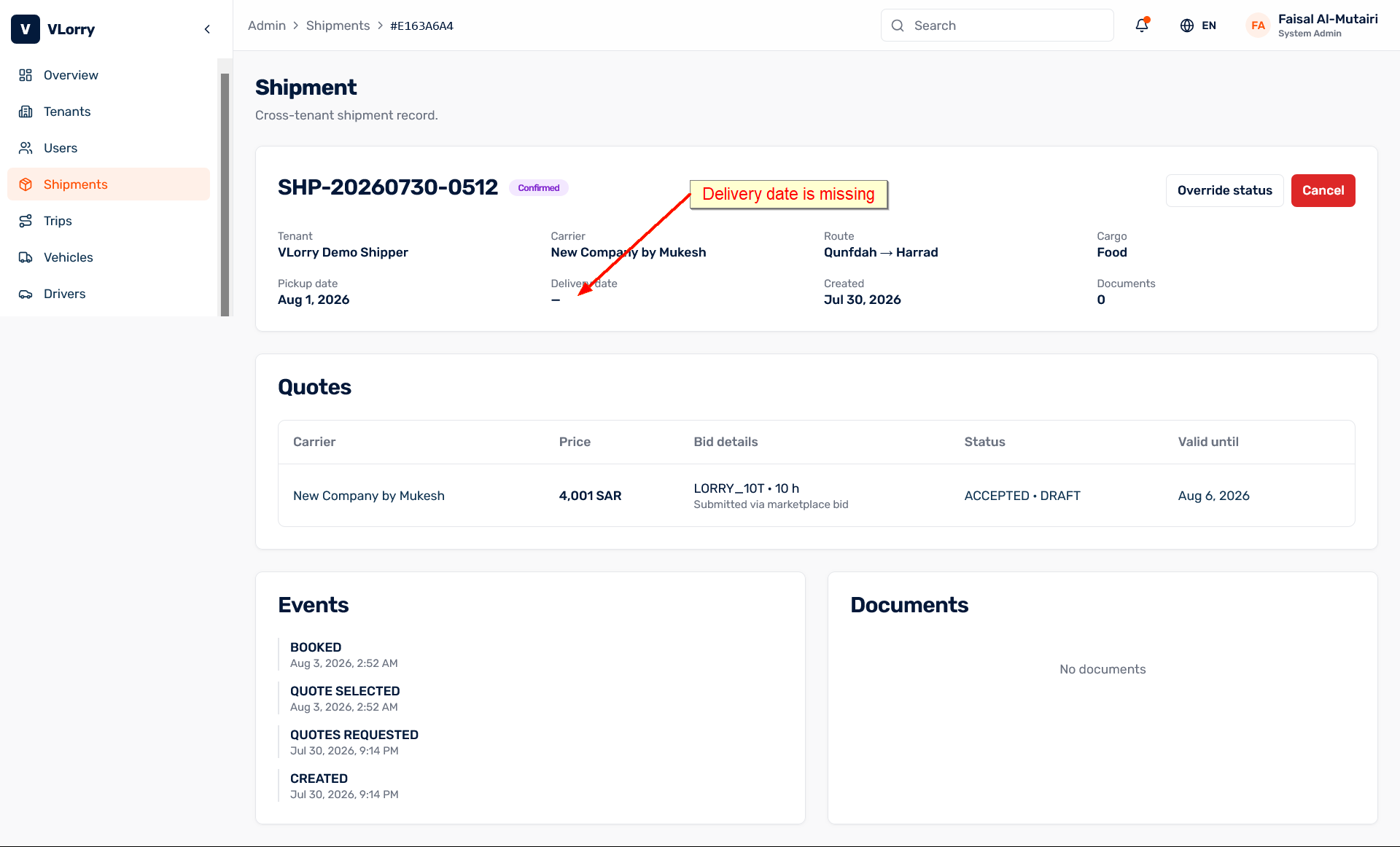Open the Shipments menu item
Viewport: 1400px width, 847px height.
[109, 184]
